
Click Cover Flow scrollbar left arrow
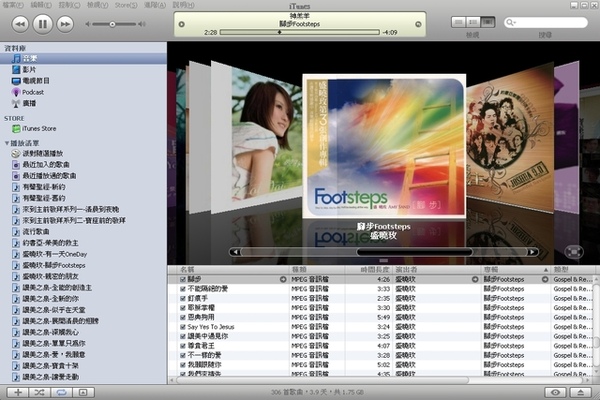pos(235,252)
